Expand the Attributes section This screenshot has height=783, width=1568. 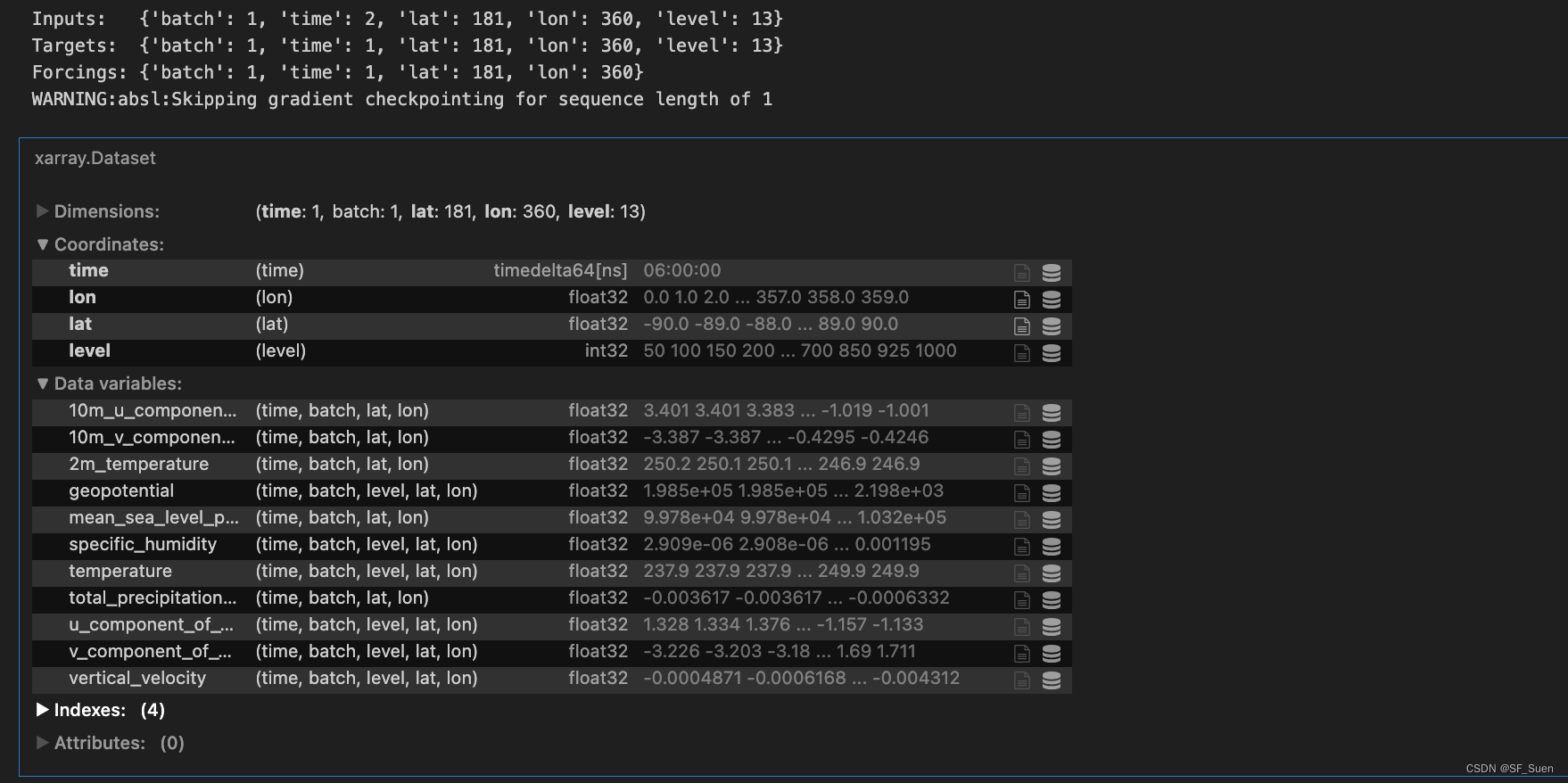coord(110,743)
